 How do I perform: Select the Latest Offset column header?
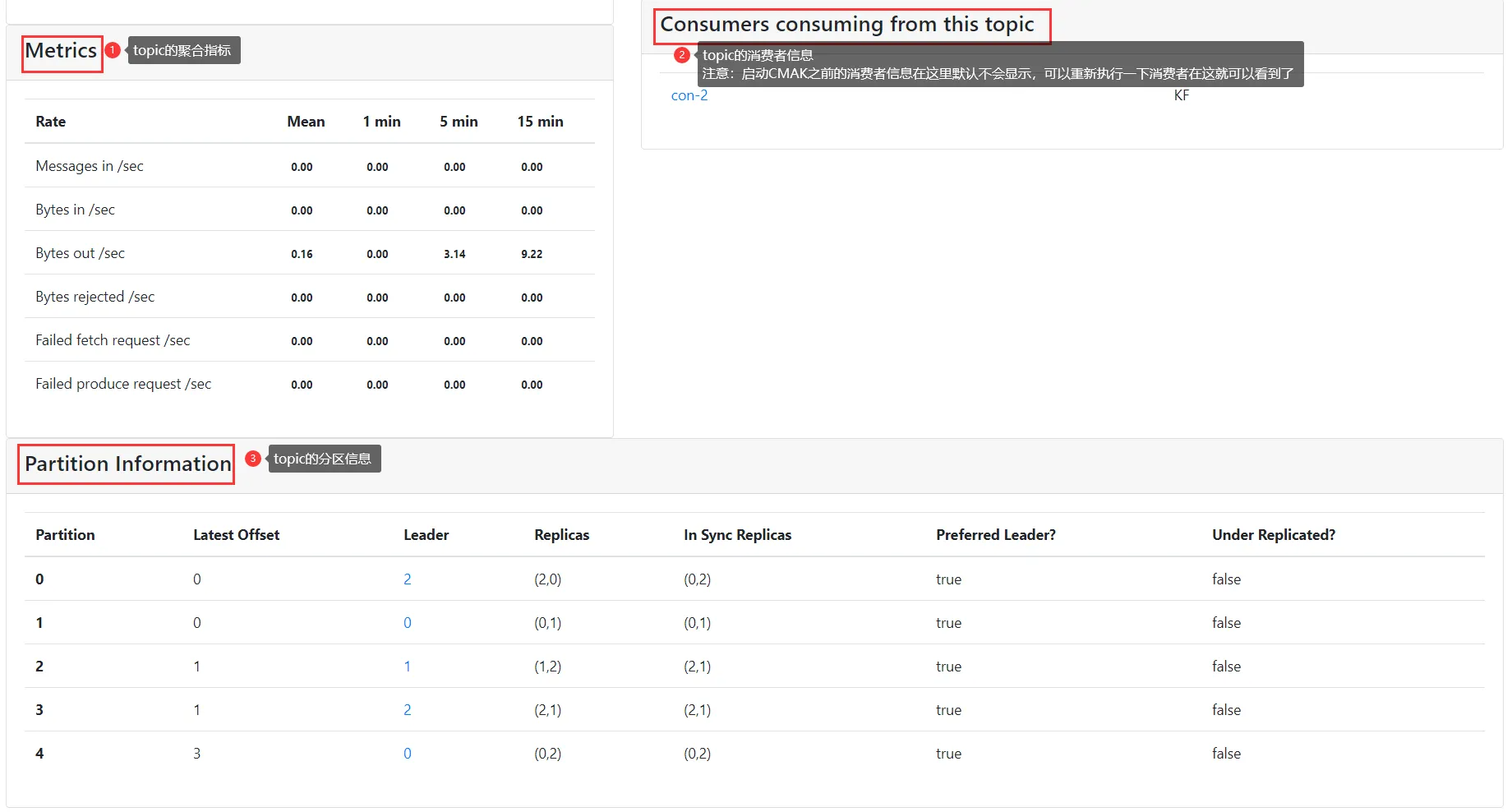click(237, 535)
